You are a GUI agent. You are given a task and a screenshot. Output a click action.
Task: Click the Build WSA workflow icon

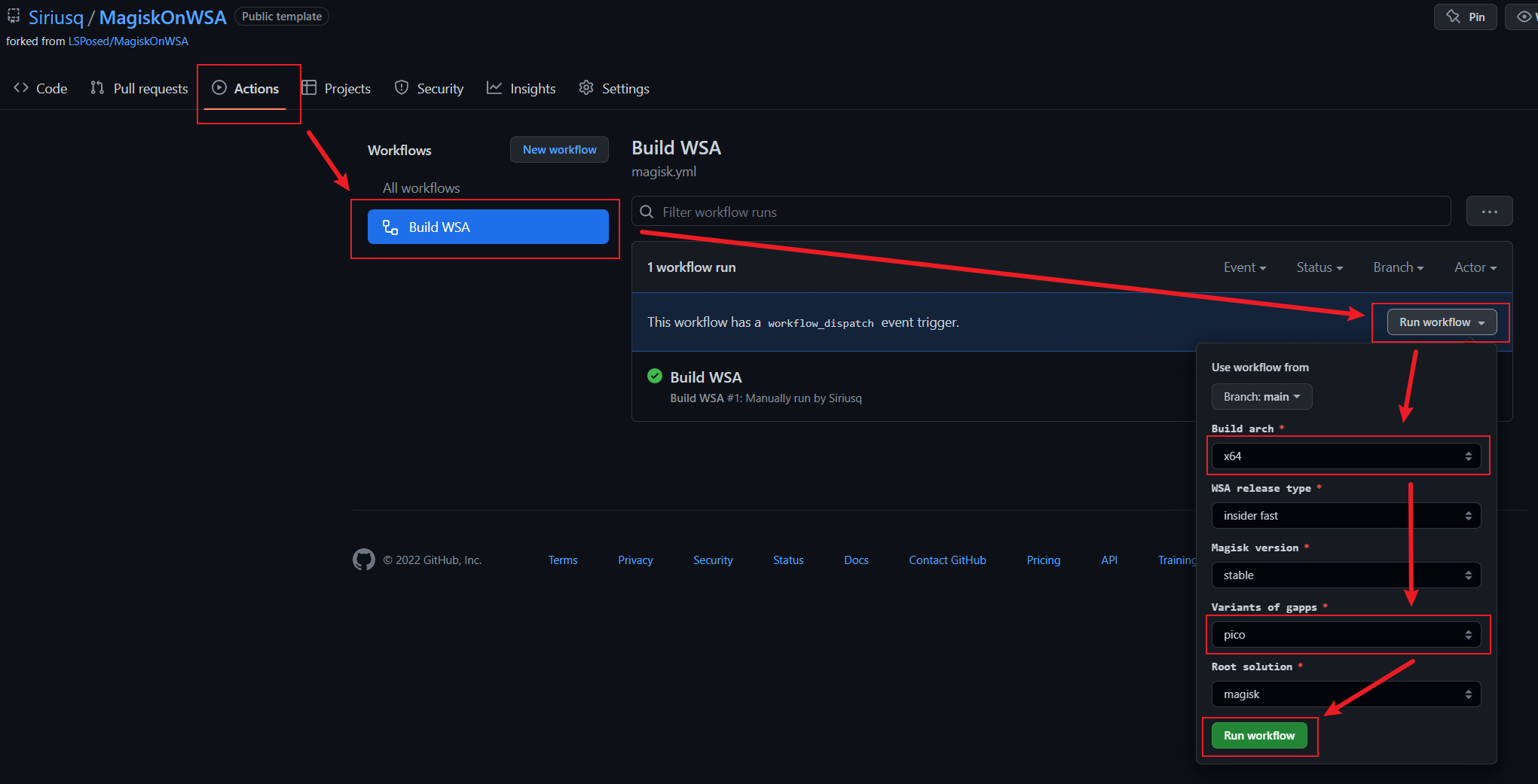[x=390, y=227]
